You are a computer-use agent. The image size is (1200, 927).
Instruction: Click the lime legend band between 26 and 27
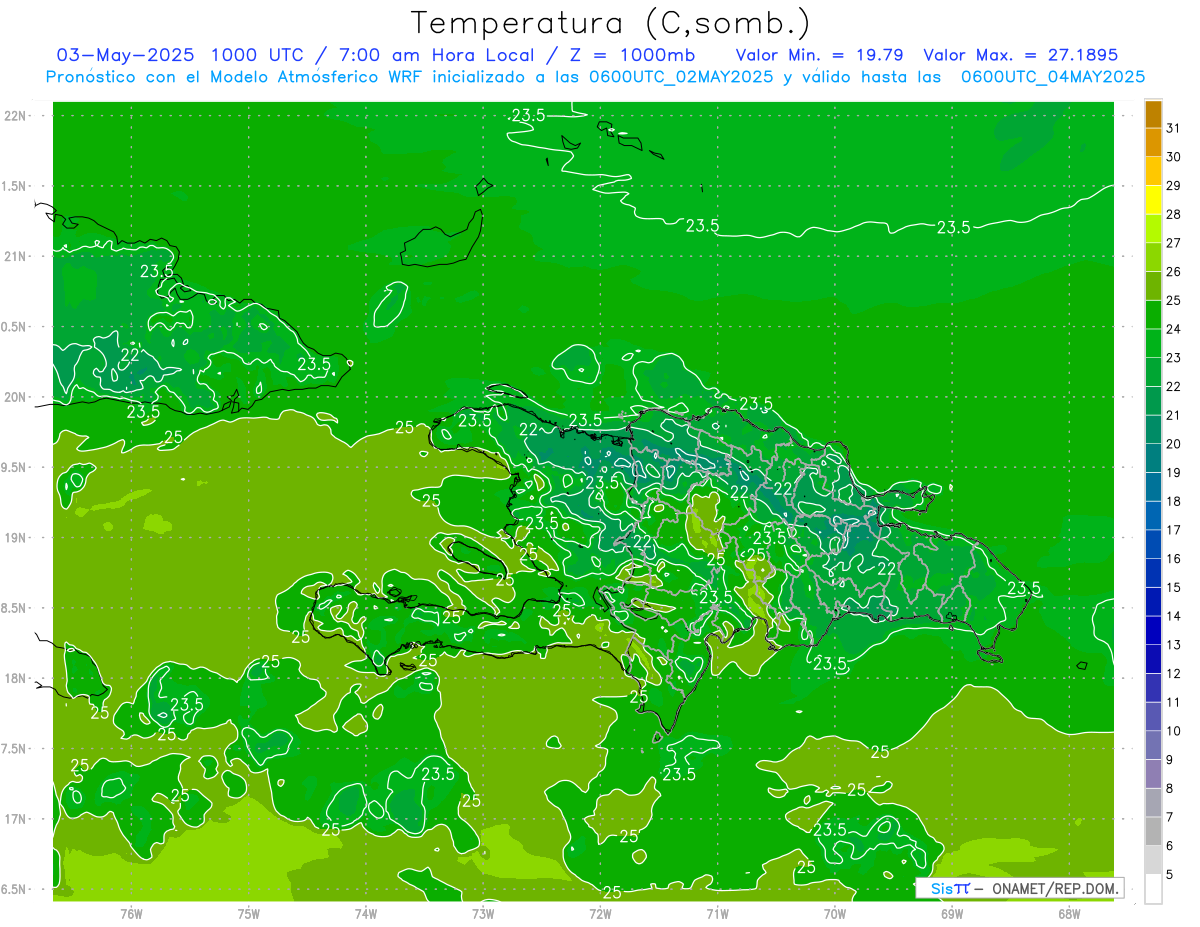pyautogui.click(x=1153, y=258)
